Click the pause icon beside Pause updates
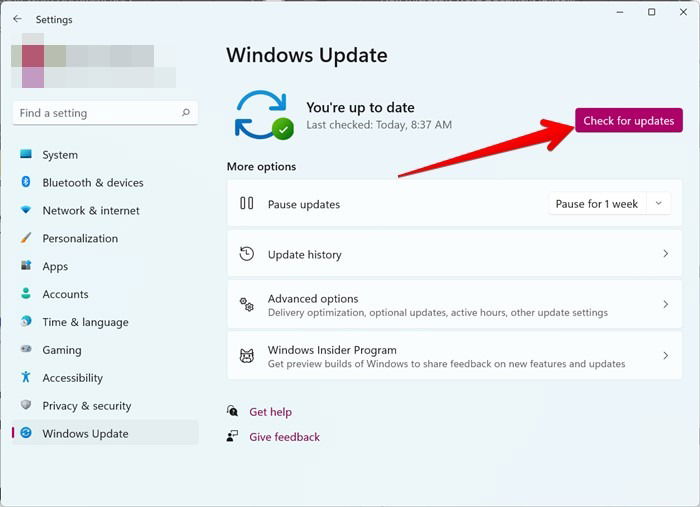The height and width of the screenshot is (507, 700). (246, 204)
